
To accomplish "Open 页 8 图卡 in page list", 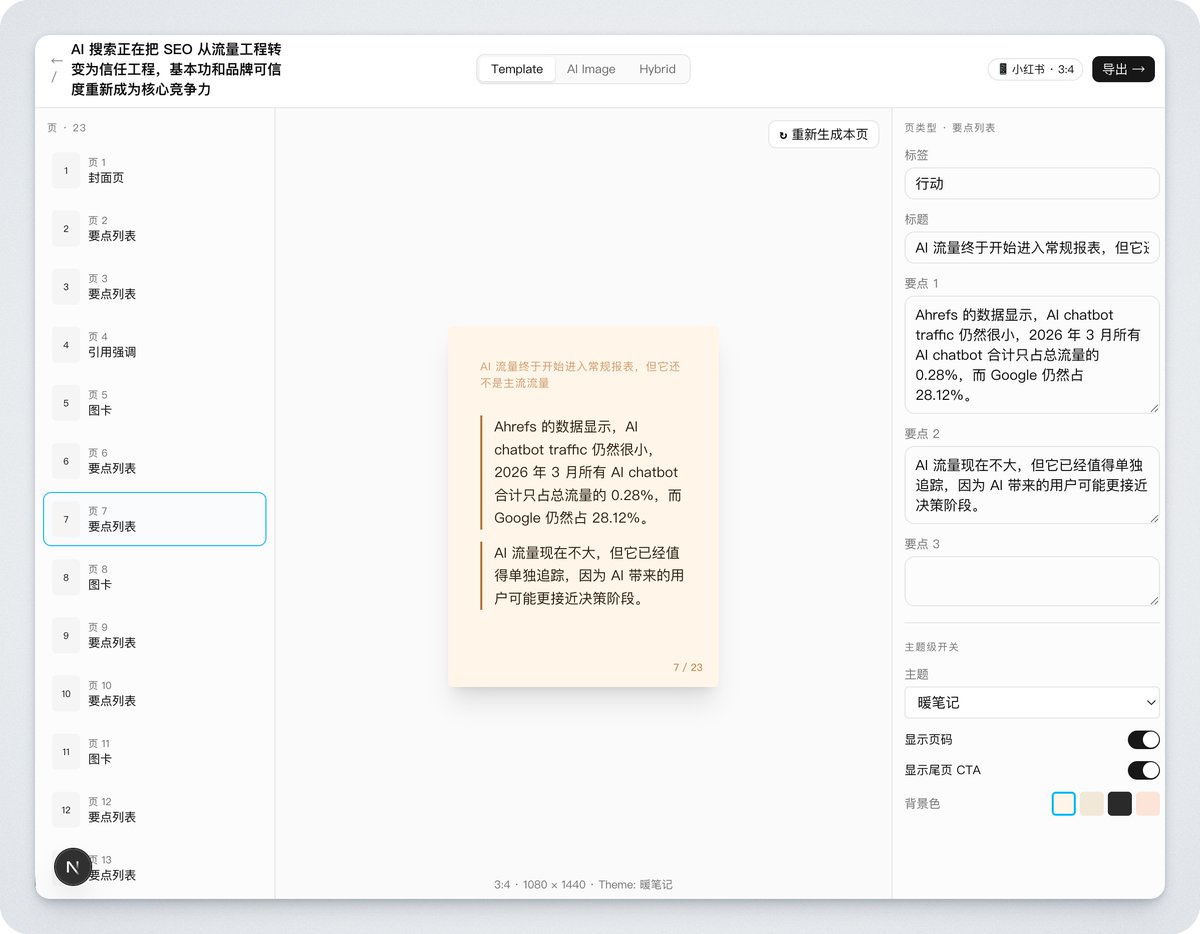I will click(x=155, y=577).
